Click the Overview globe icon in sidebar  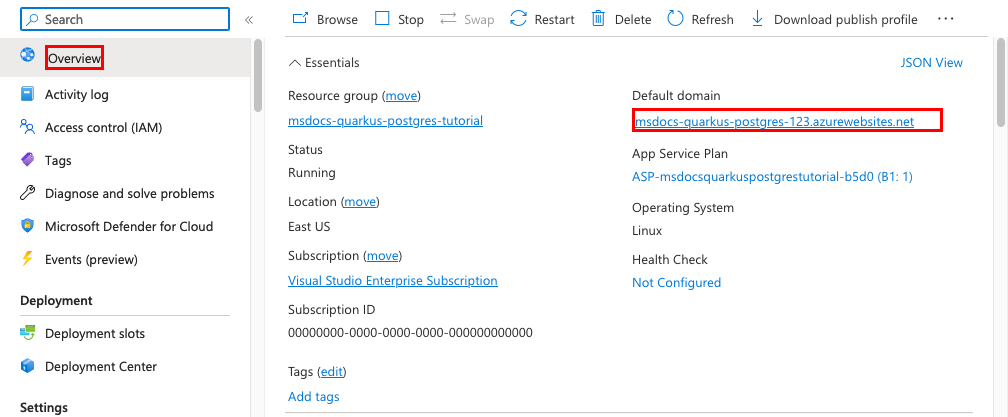point(27,55)
